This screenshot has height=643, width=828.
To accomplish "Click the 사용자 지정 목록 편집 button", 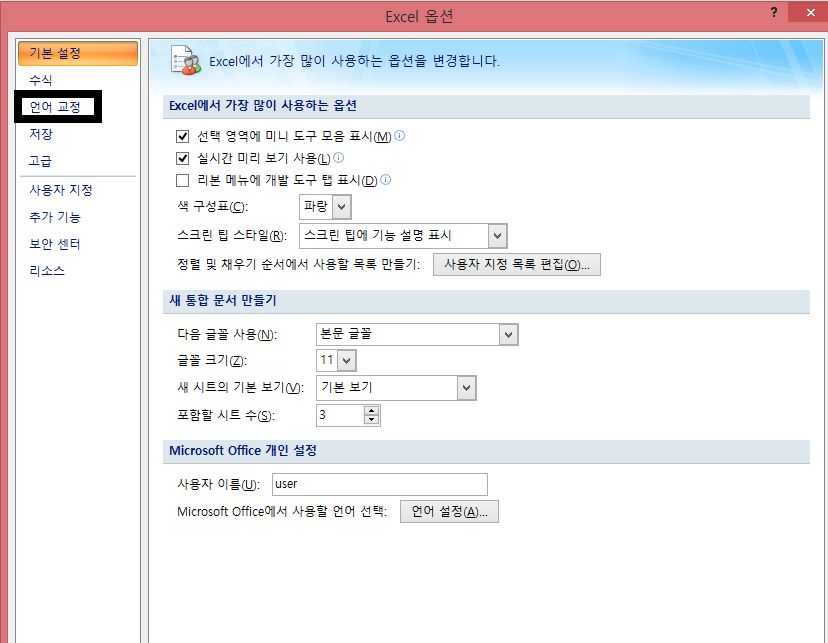I will tap(516, 264).
